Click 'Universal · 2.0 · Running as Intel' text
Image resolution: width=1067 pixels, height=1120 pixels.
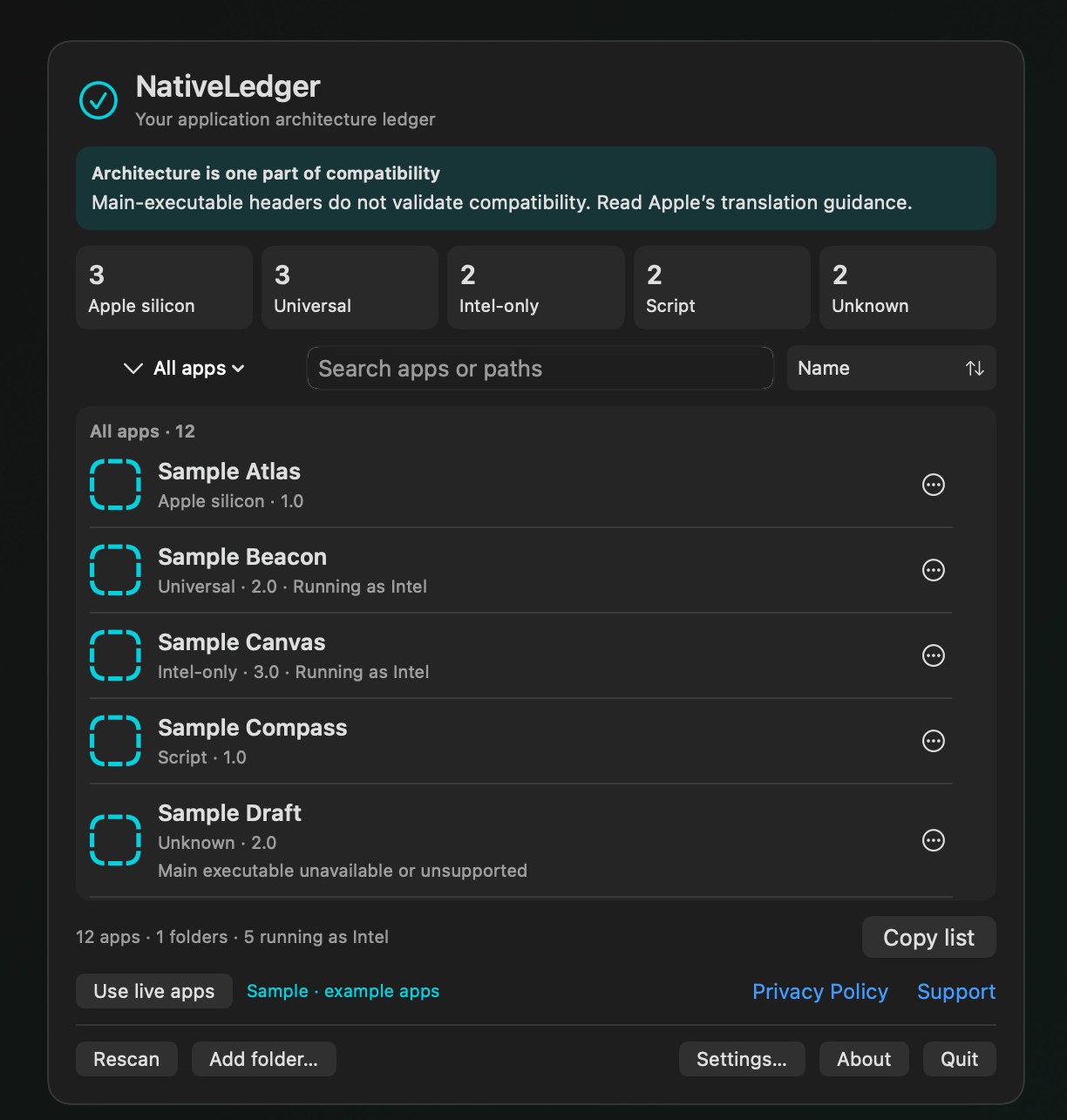pyautogui.click(x=292, y=587)
